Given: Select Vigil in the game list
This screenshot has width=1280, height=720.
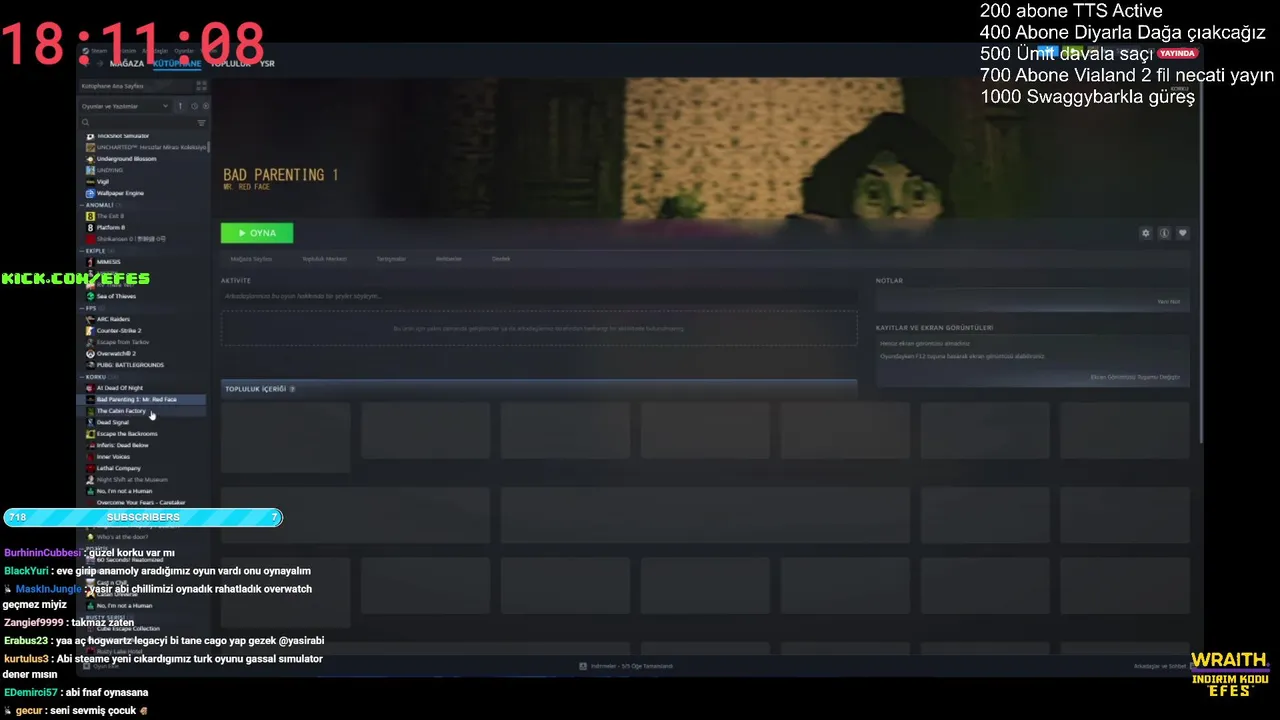Looking at the screenshot, I should point(103,182).
